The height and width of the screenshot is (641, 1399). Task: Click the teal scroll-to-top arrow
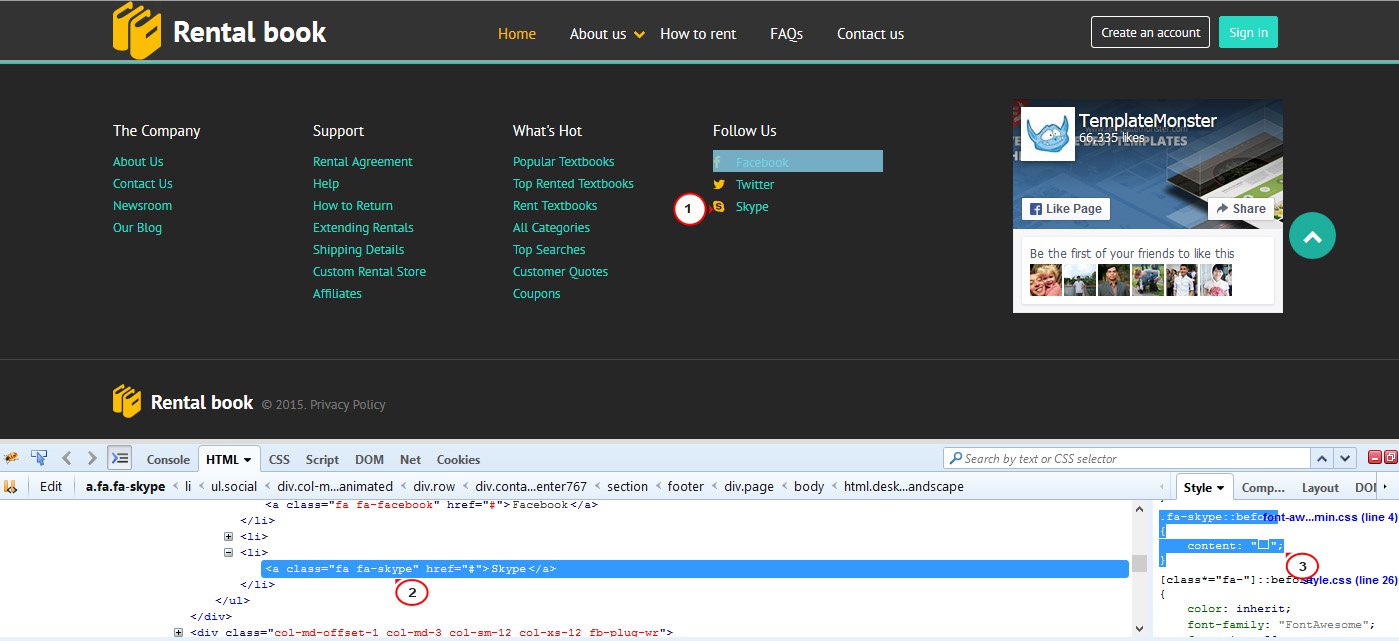1313,235
